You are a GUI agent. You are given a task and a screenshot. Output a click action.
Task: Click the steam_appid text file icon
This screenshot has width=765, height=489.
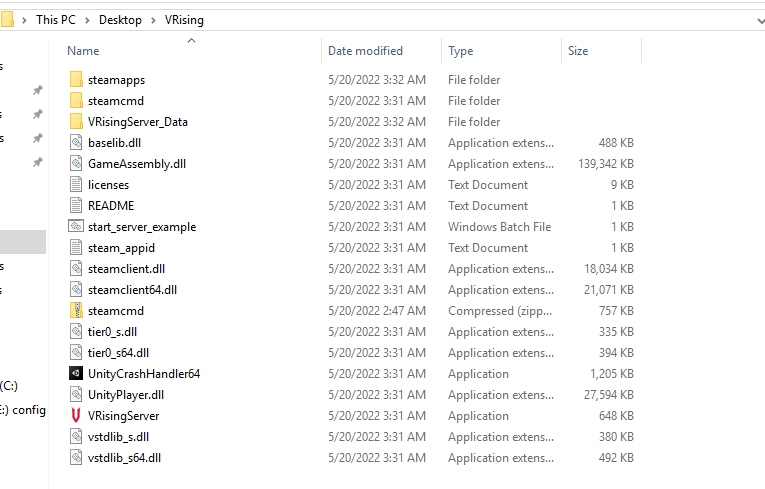click(76, 247)
